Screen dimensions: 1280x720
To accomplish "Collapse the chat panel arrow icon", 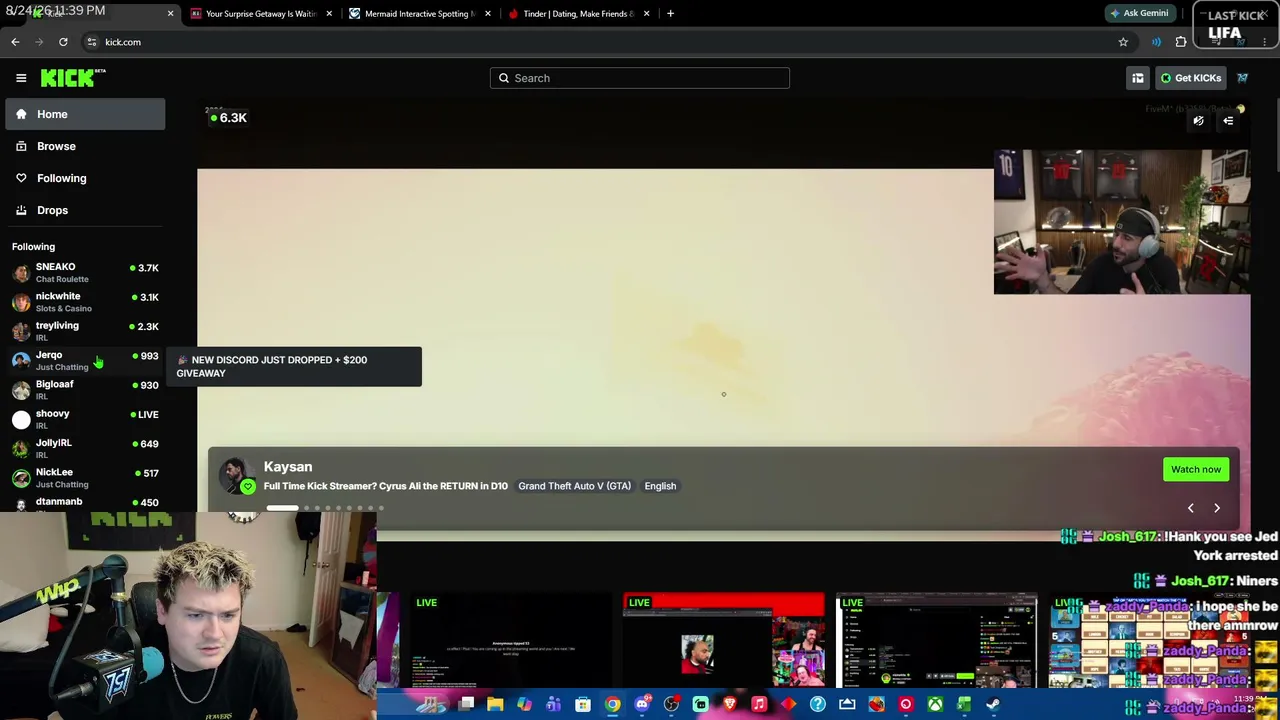I will coord(1228,121).
